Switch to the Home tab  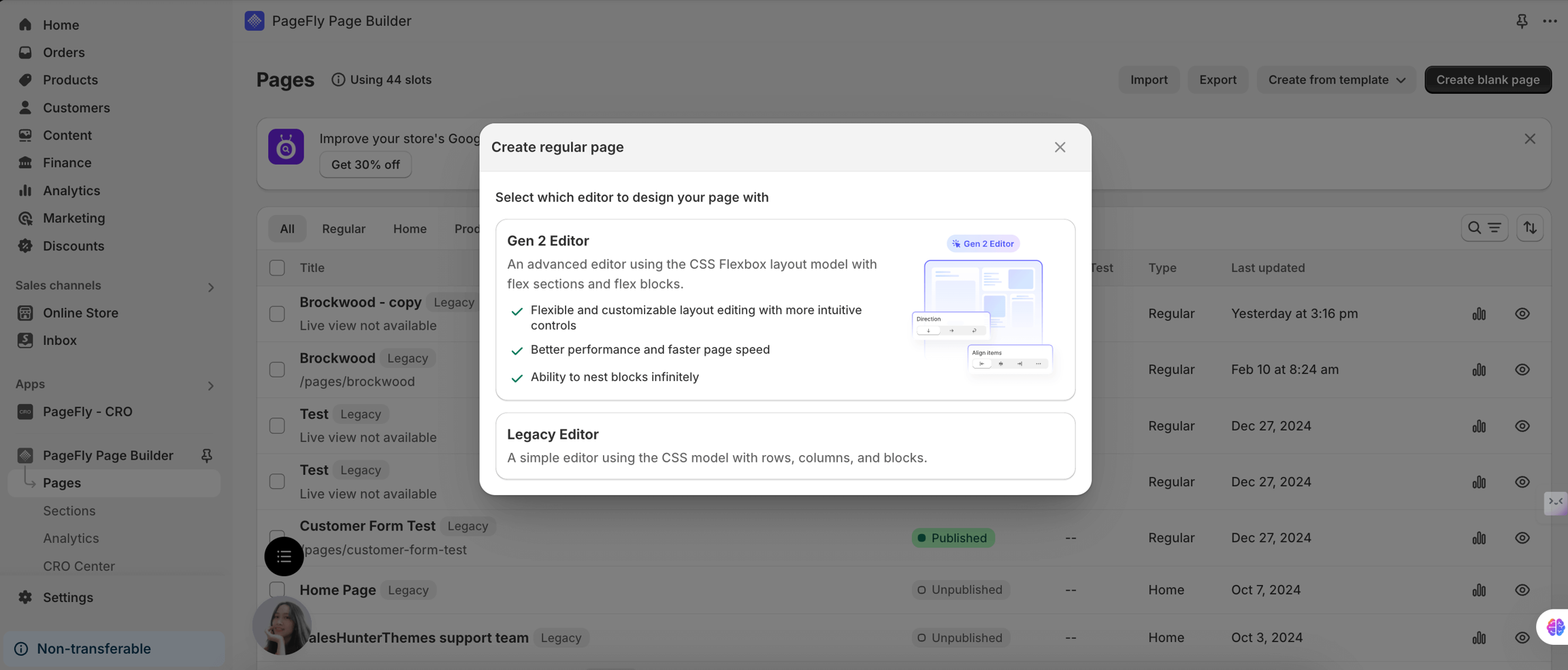point(410,229)
